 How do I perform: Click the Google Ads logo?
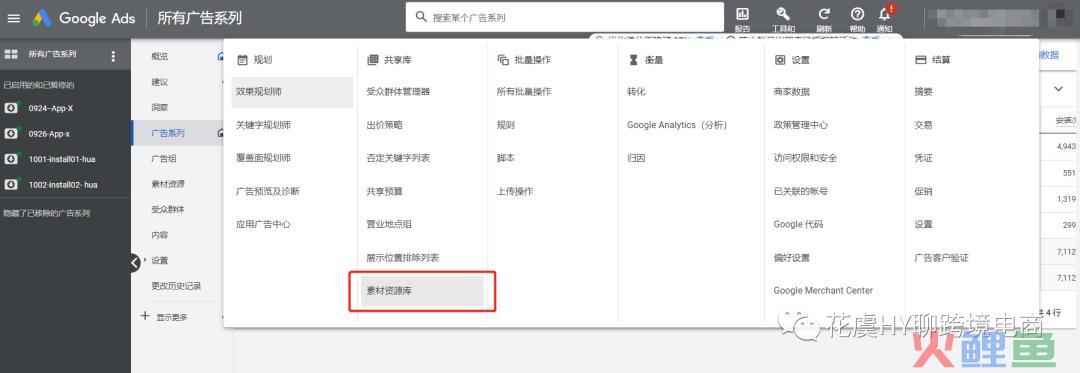click(x=83, y=18)
